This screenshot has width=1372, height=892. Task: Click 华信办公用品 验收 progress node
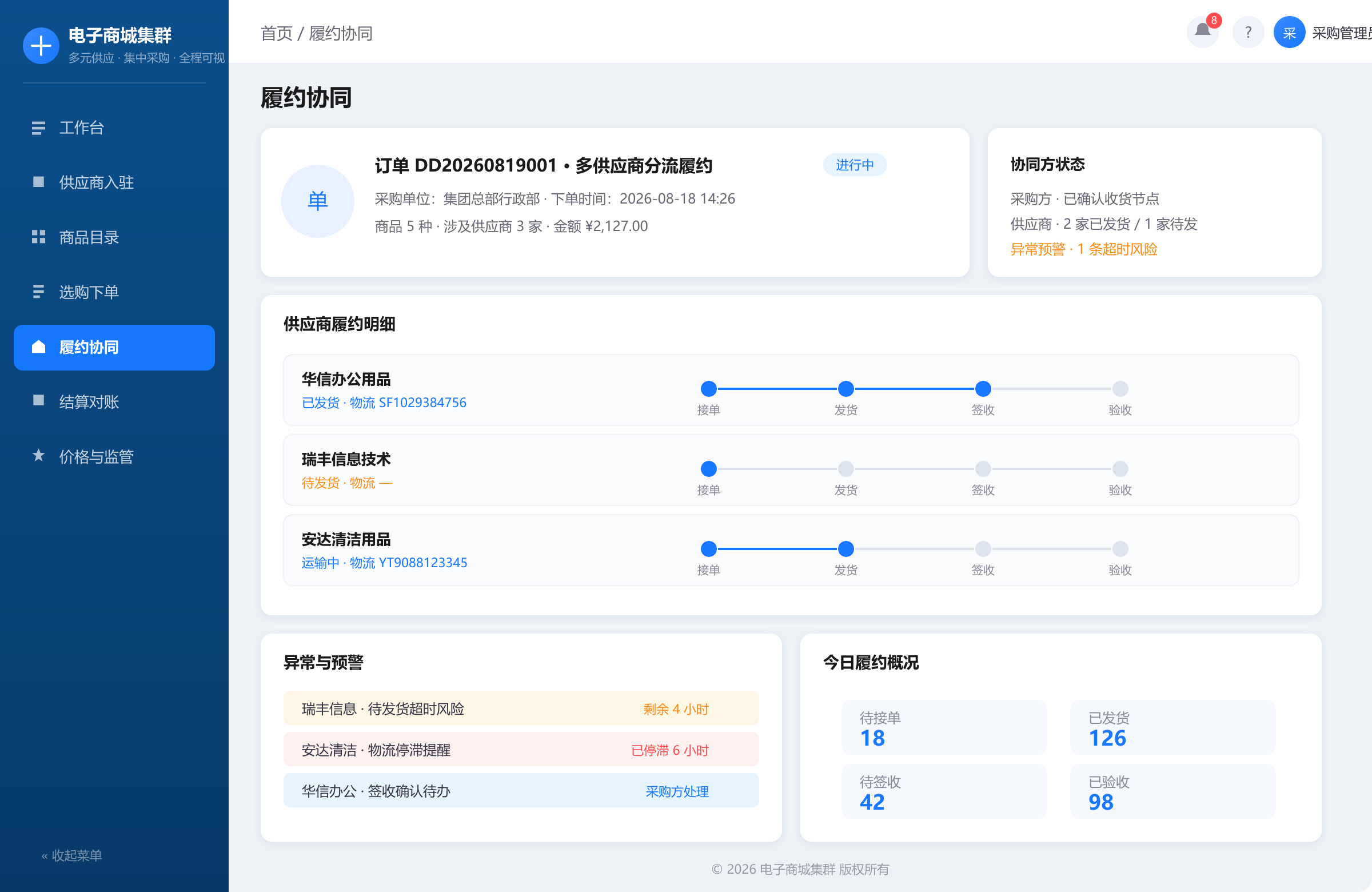tap(1120, 389)
